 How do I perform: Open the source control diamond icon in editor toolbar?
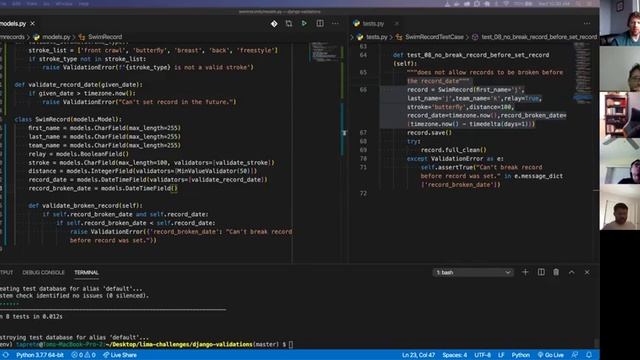coord(274,24)
